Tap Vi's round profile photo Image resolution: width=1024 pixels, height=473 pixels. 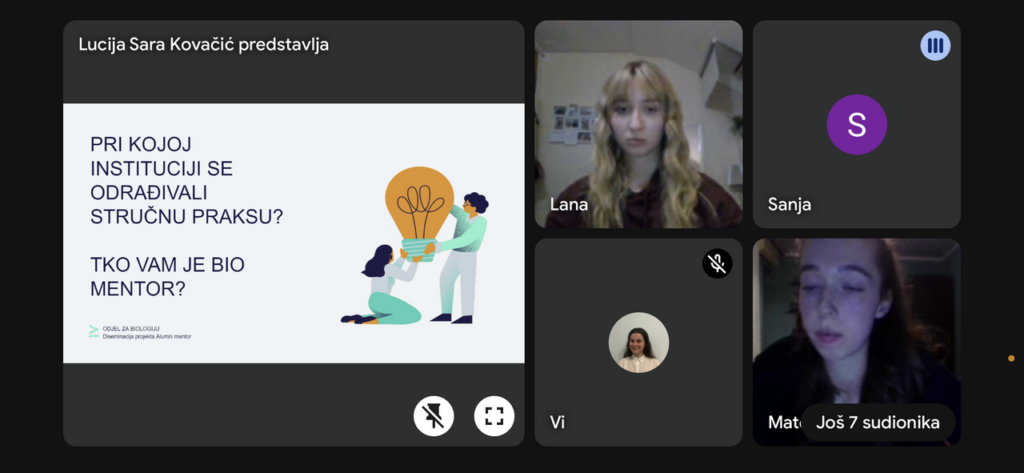pos(639,342)
